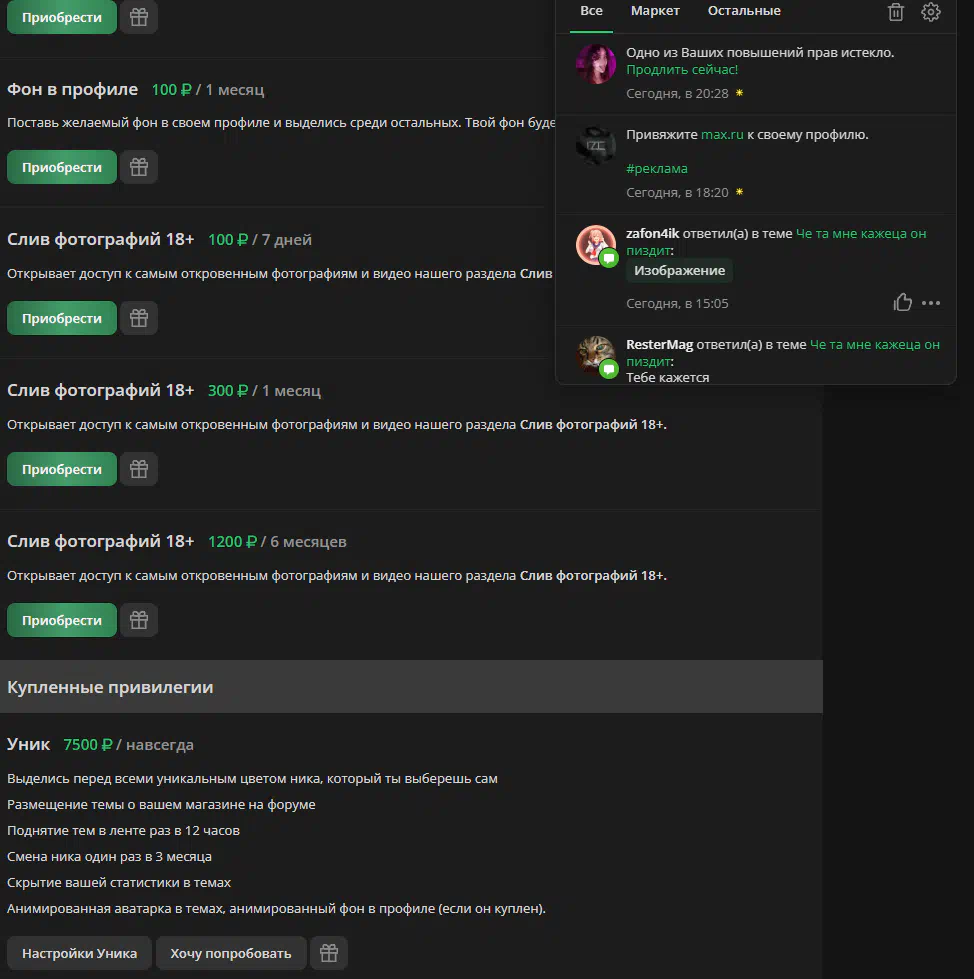This screenshot has height=979, width=974.
Task: Select the Все notifications tab
Action: click(x=591, y=11)
